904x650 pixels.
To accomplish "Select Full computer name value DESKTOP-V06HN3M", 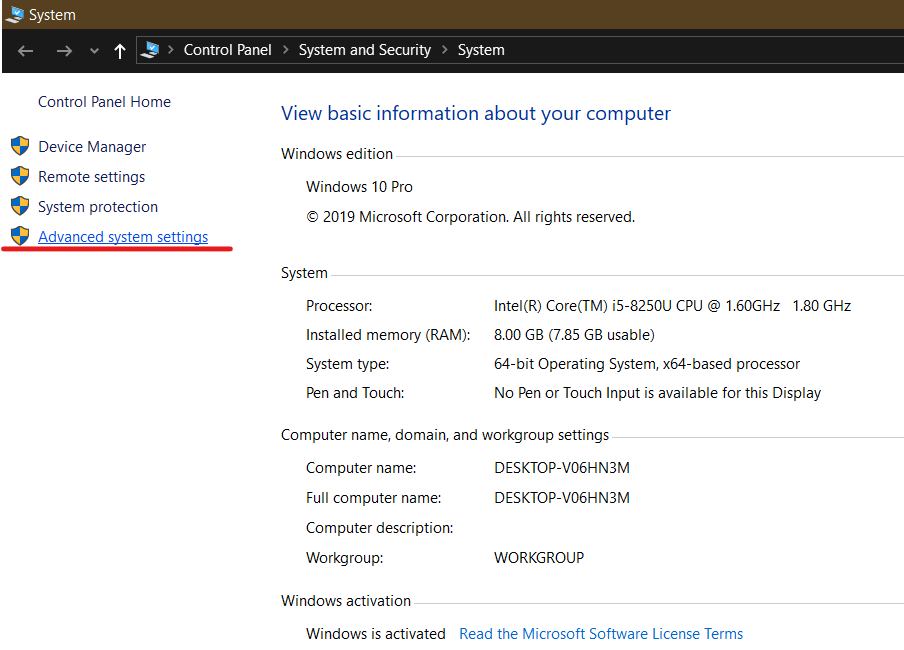I will pos(562,498).
